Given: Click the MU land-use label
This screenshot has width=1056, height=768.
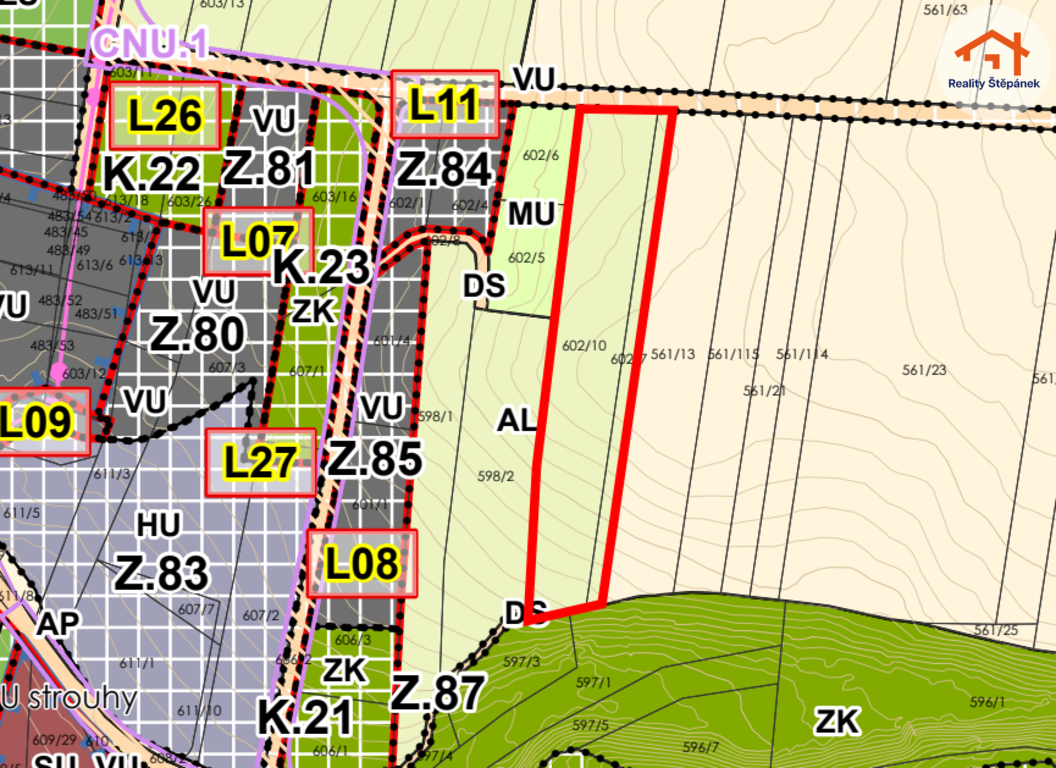Looking at the screenshot, I should (531, 213).
